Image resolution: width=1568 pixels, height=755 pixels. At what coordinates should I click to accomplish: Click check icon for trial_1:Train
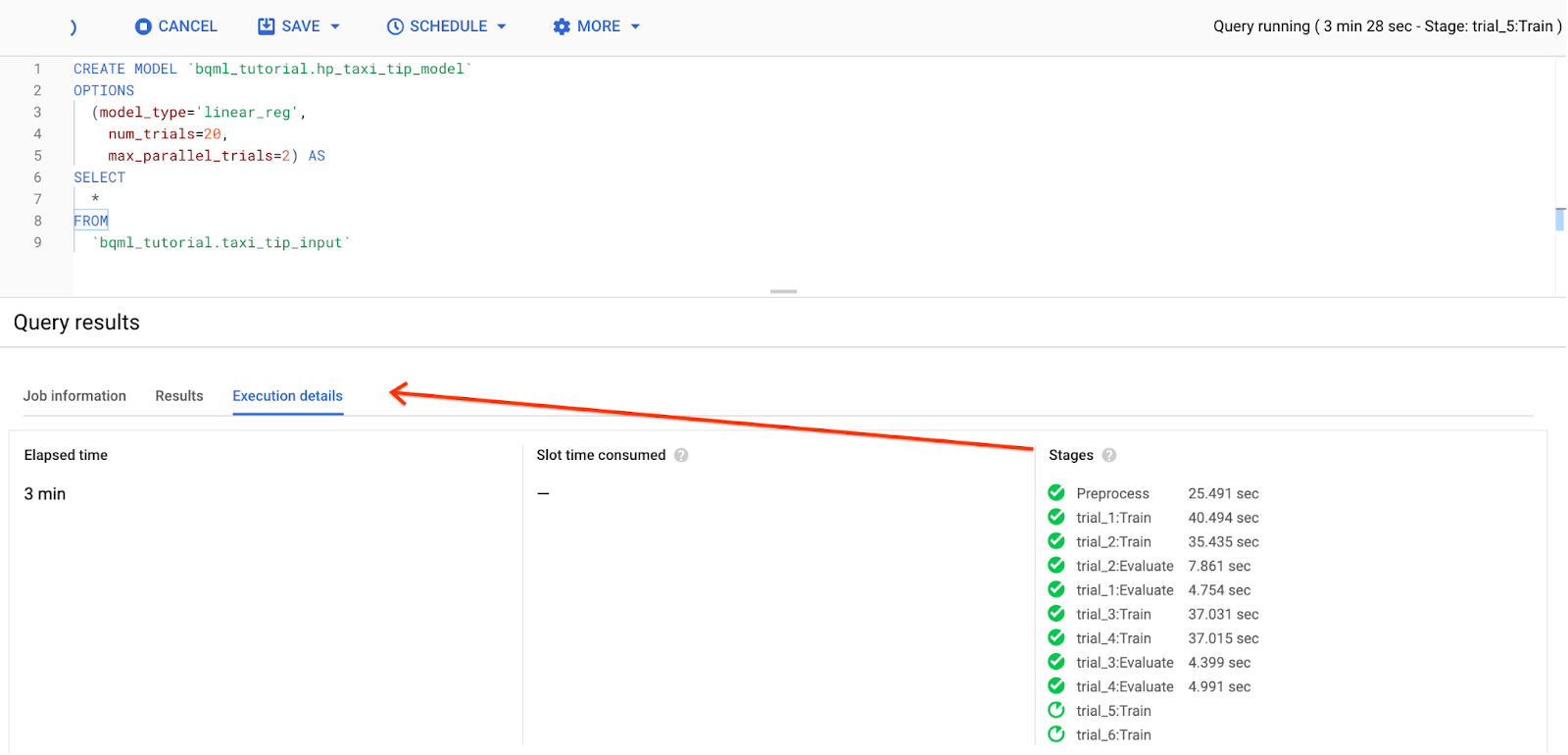pyautogui.click(x=1056, y=517)
